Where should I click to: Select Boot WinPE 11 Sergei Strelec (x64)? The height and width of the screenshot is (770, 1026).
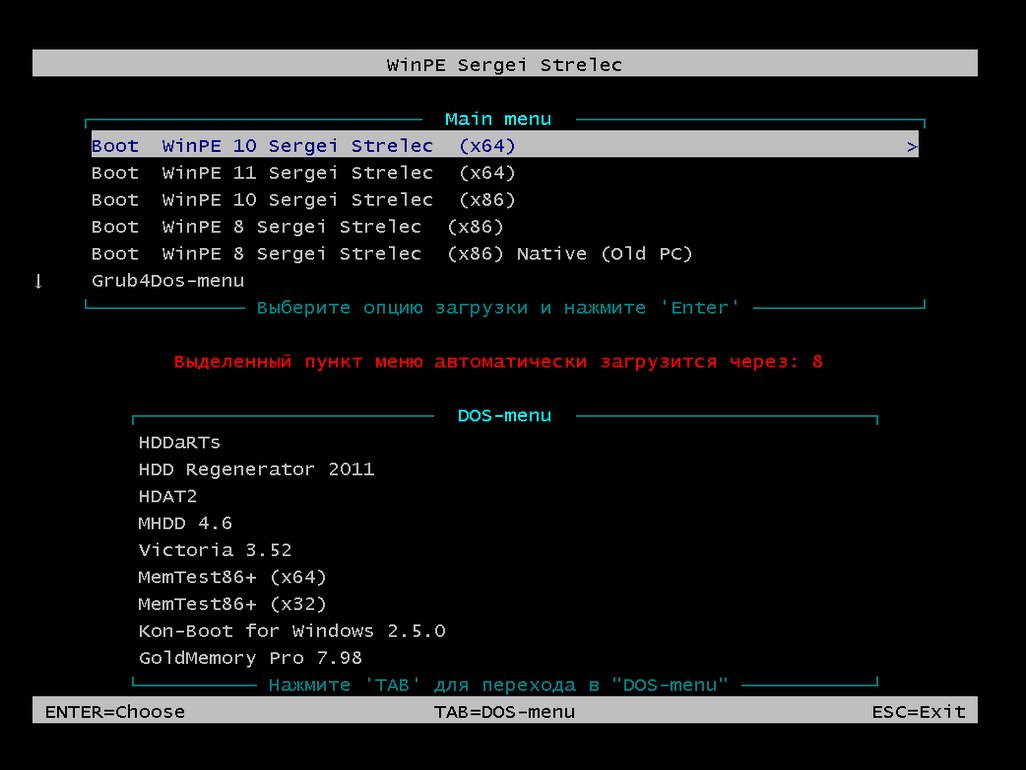point(303,173)
